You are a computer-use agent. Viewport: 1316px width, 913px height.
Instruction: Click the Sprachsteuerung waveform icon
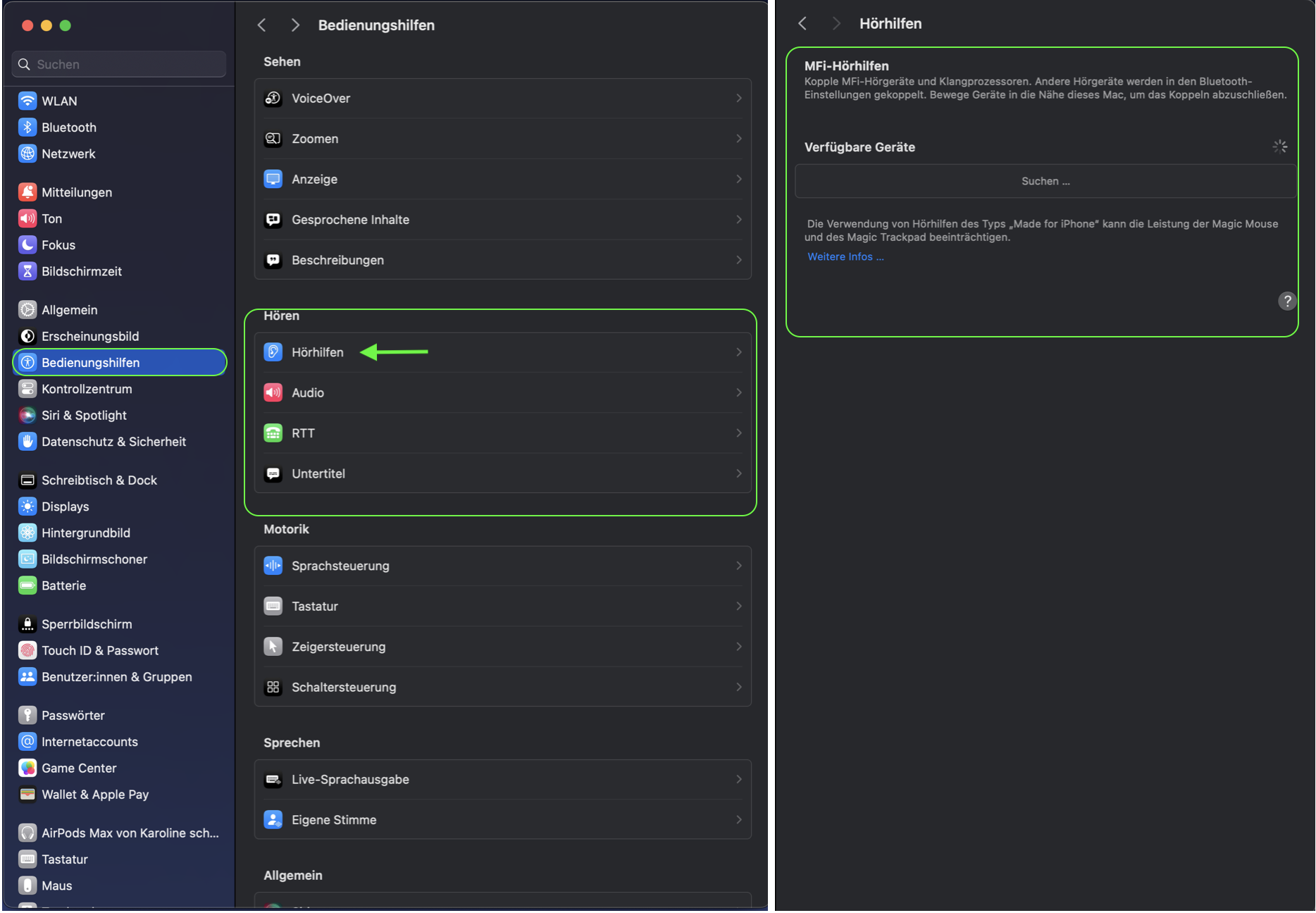coord(273,566)
